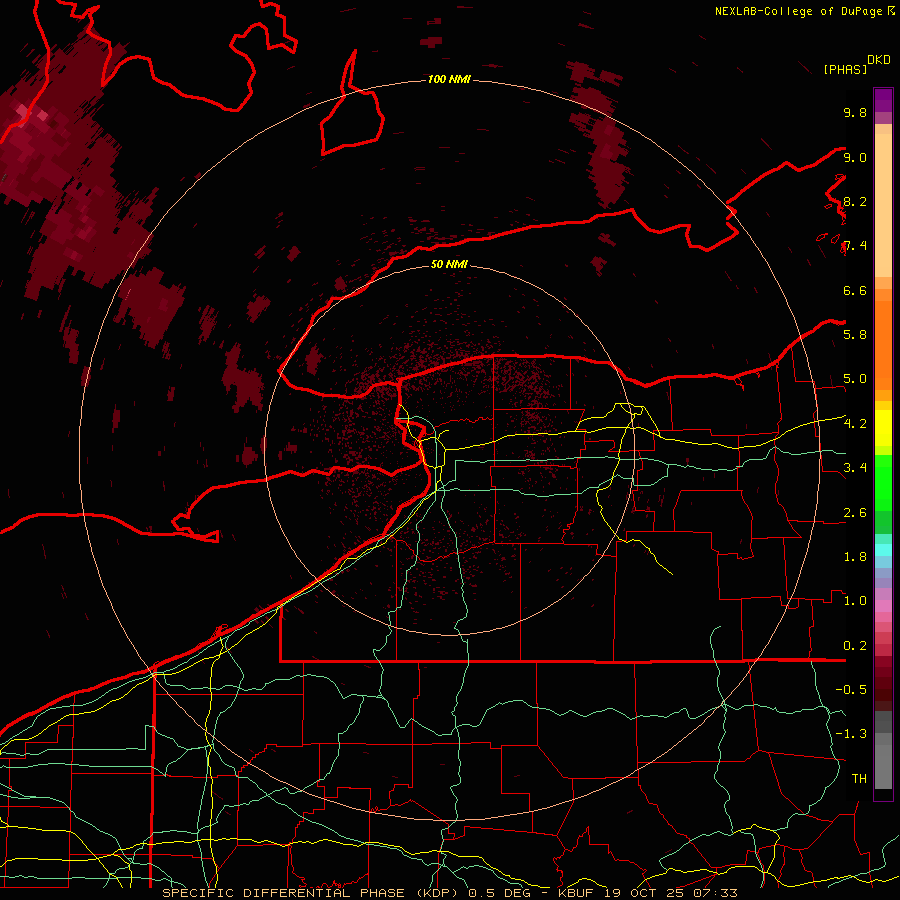This screenshot has height=900, width=900.
Task: Select the -0.5 scale value
Action: pyautogui.click(x=851, y=690)
